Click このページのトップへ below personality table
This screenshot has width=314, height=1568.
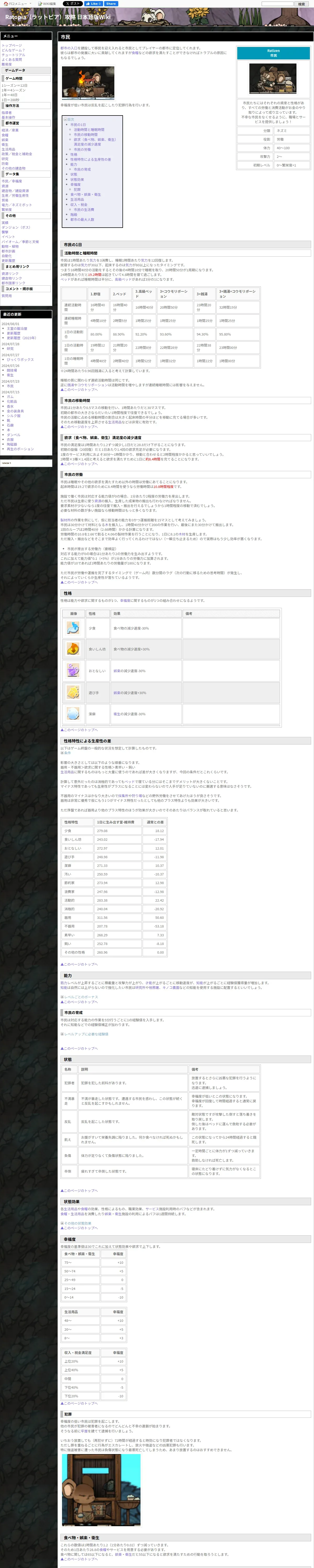coord(79,730)
